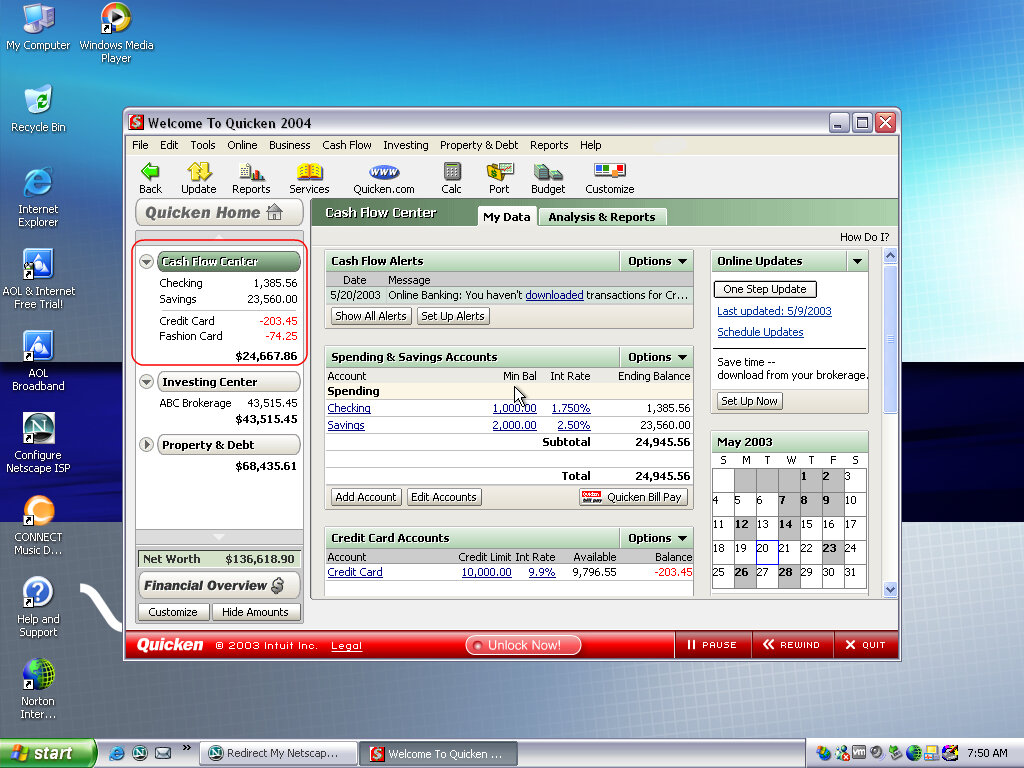The width and height of the screenshot is (1024, 768).
Task: Open the Budget toolbar icon
Action: [x=548, y=178]
